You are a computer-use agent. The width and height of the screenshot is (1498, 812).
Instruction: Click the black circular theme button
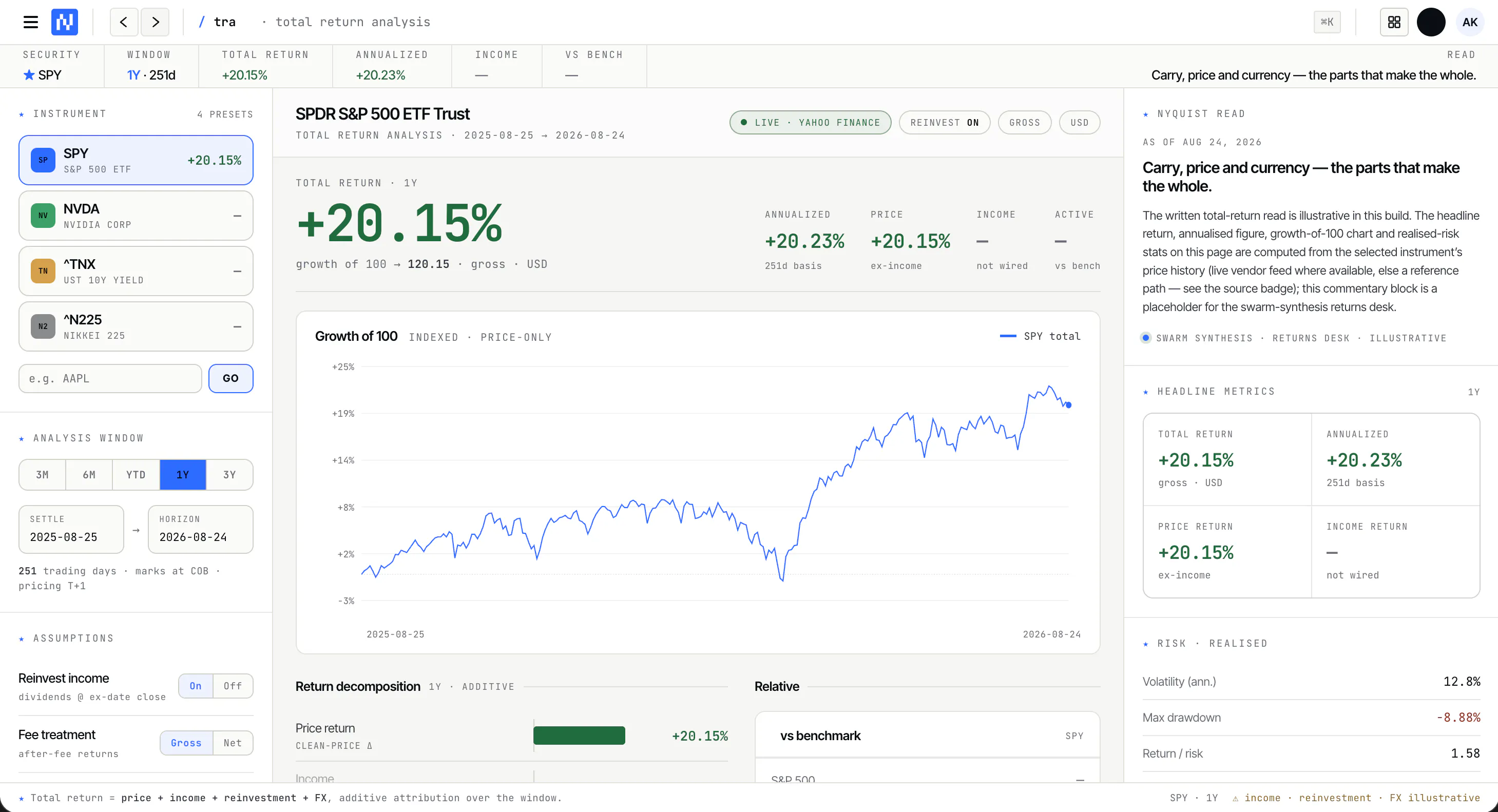pos(1431,22)
